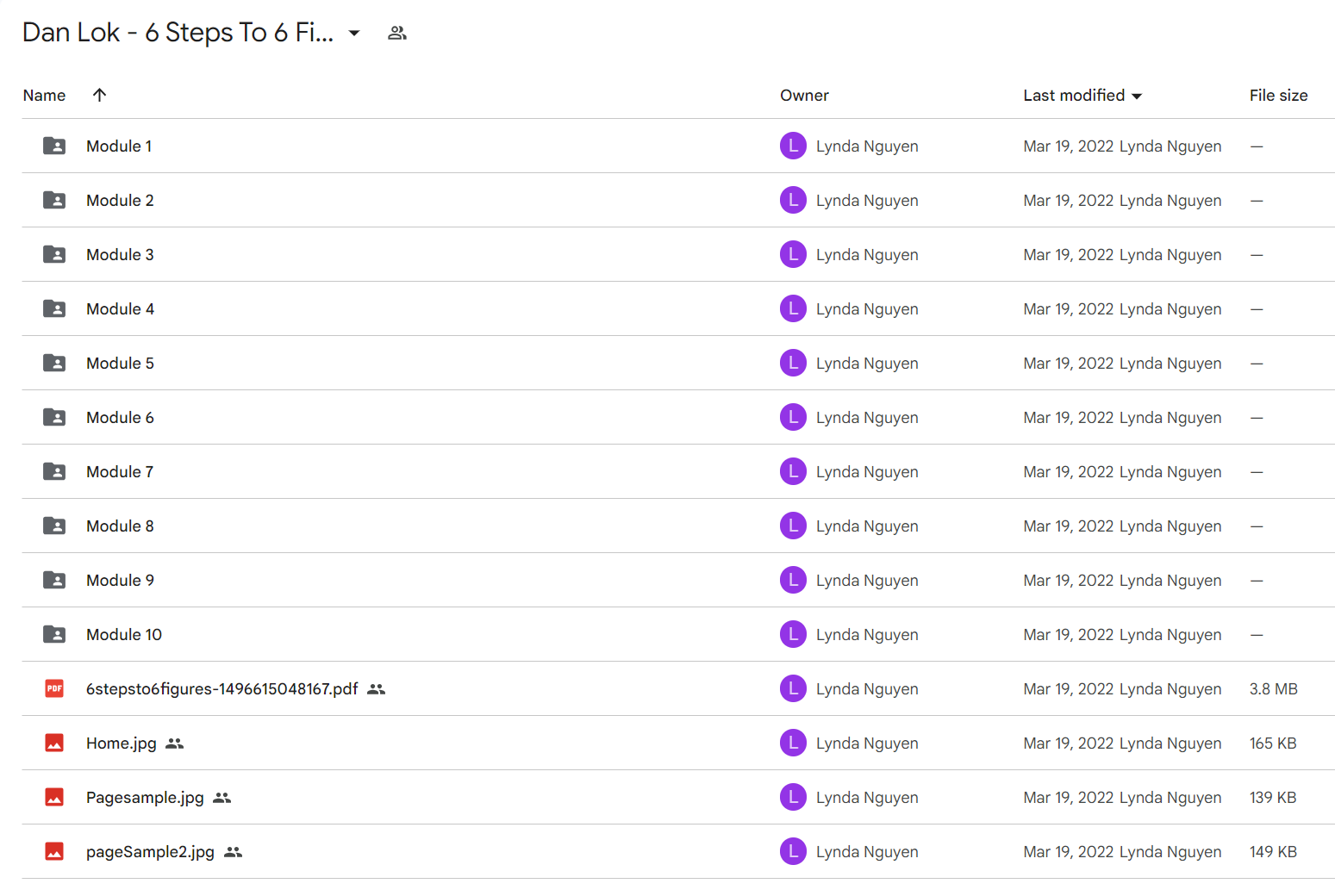Select the Module 9 folder name
1335x896 pixels.
pos(120,581)
